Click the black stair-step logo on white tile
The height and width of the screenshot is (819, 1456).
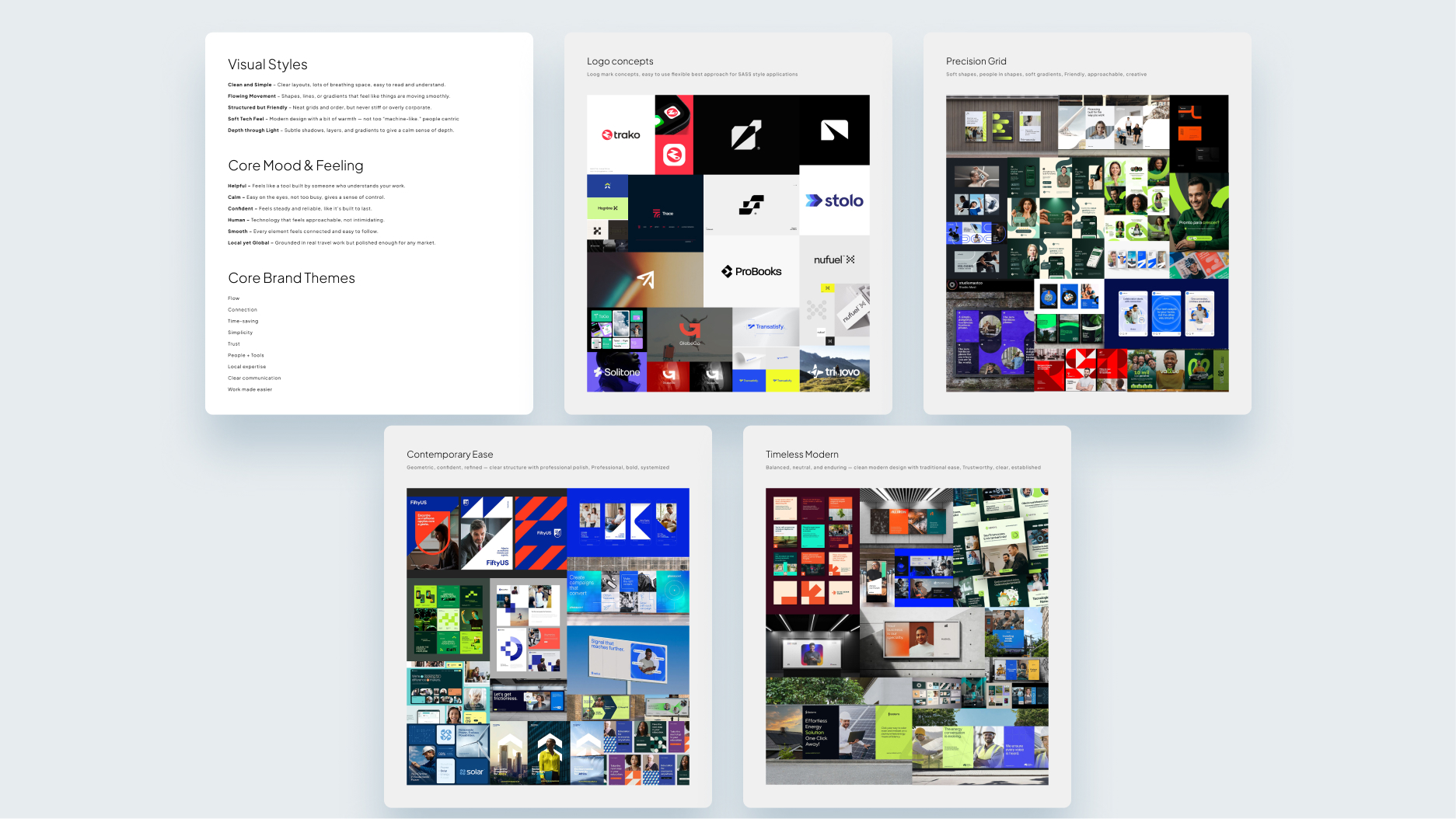[751, 204]
